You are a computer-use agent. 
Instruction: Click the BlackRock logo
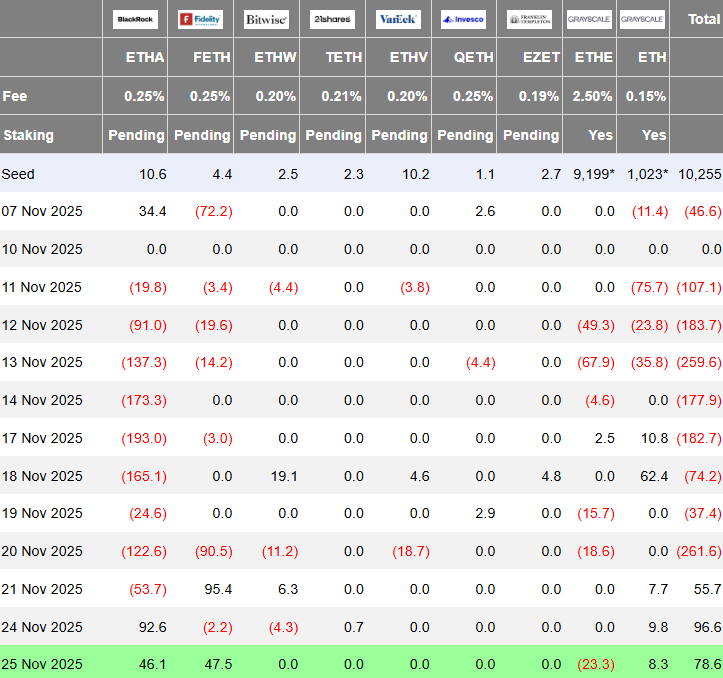click(x=135, y=19)
